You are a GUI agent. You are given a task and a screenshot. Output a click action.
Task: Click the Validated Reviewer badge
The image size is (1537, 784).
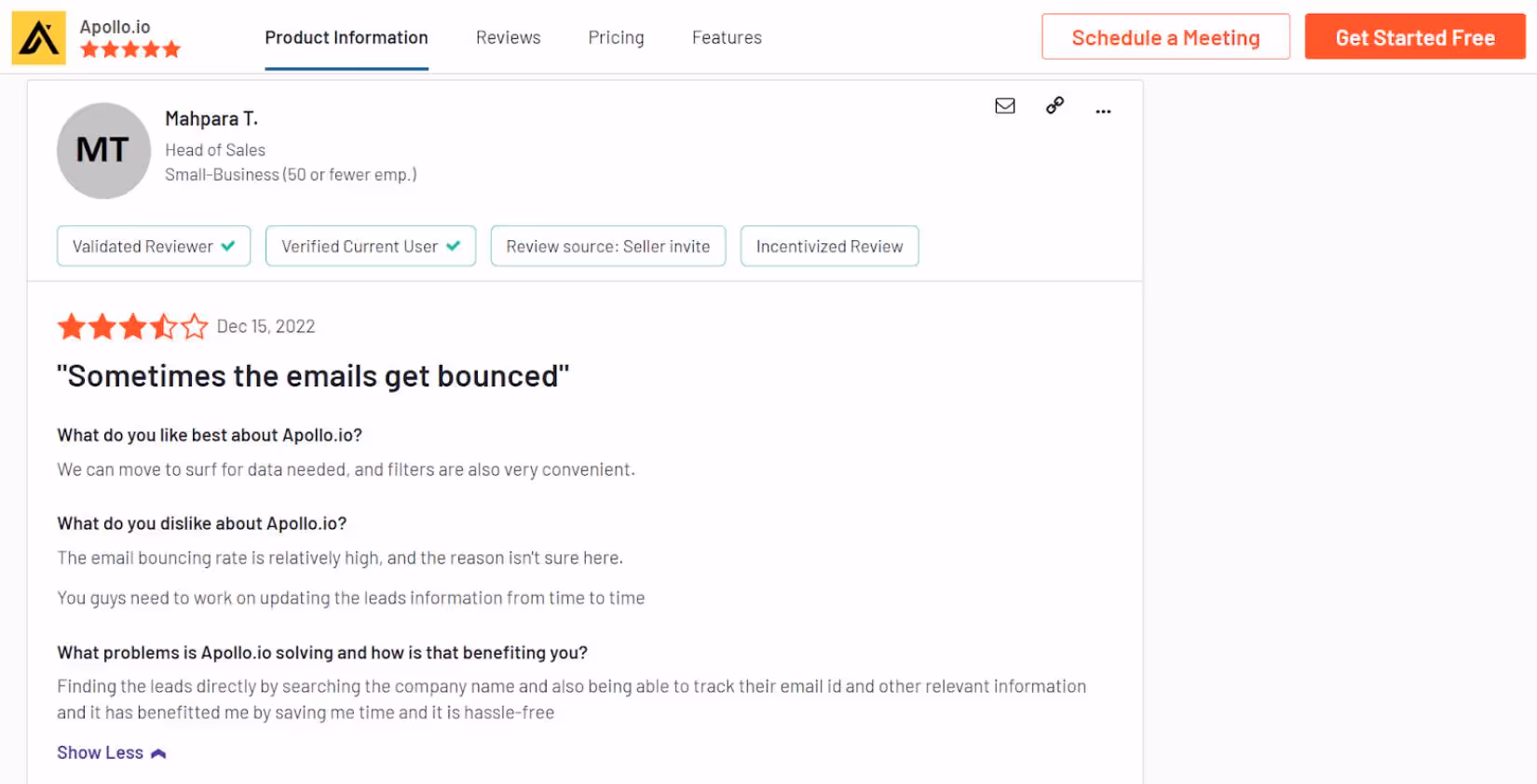point(154,247)
